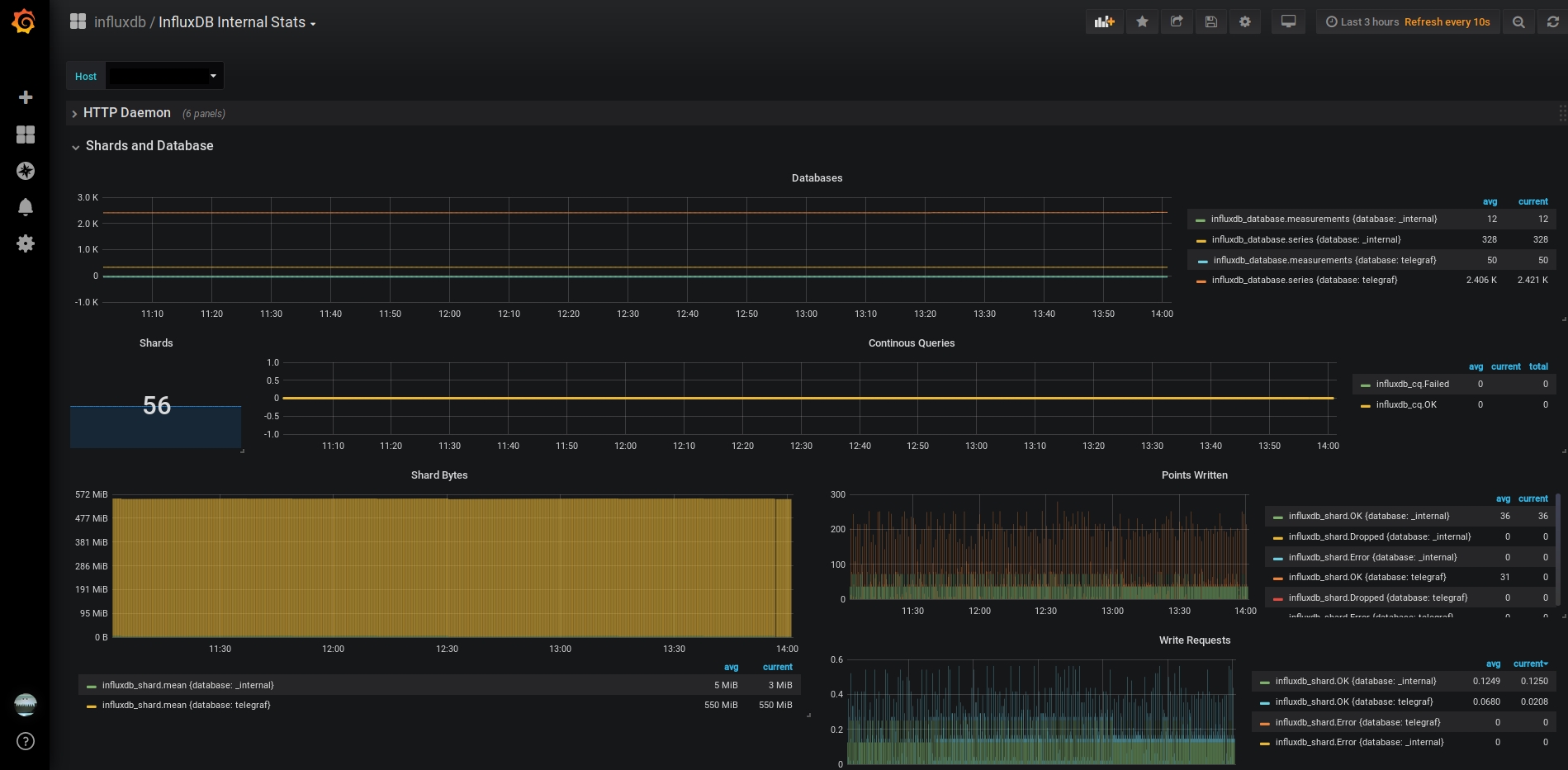Share the dashboard via share icon
Image resolution: width=1568 pixels, height=770 pixels.
click(x=1177, y=22)
